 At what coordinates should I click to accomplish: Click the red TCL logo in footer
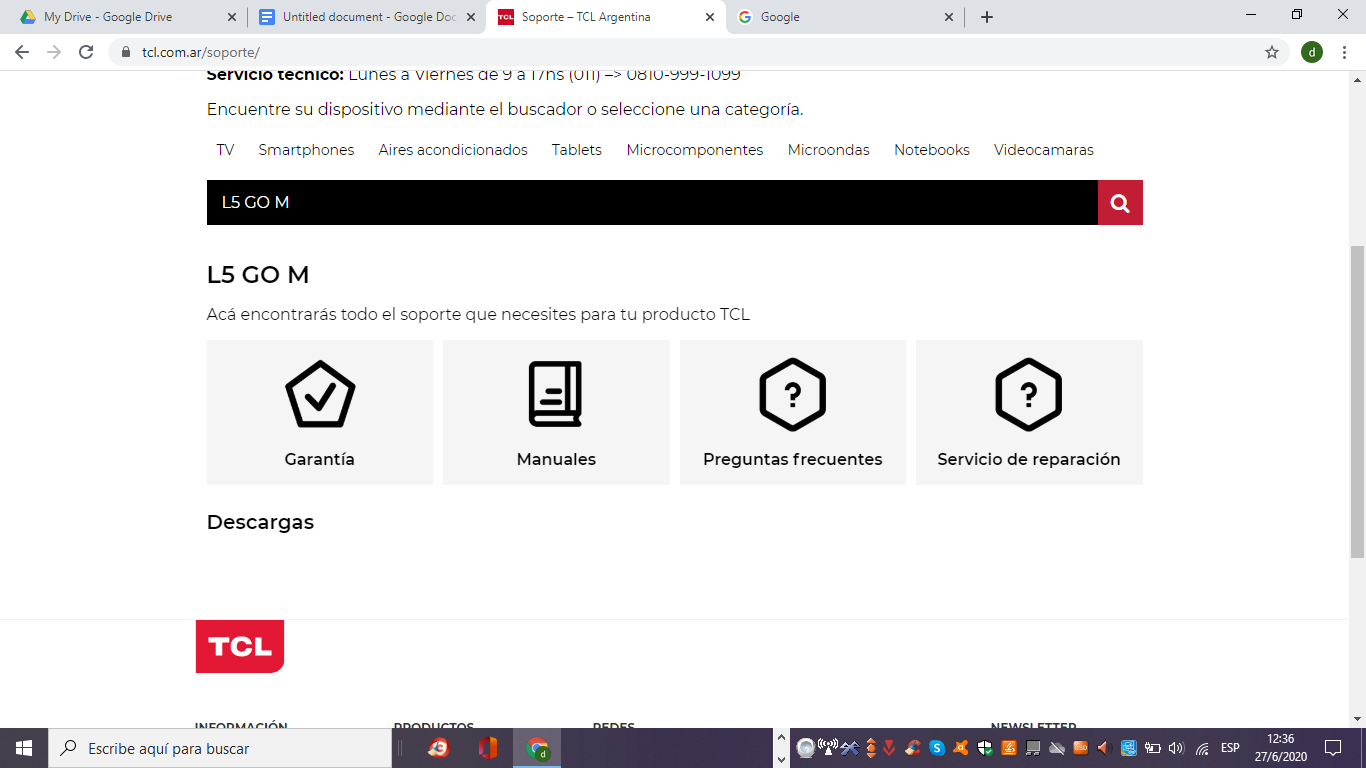point(240,646)
